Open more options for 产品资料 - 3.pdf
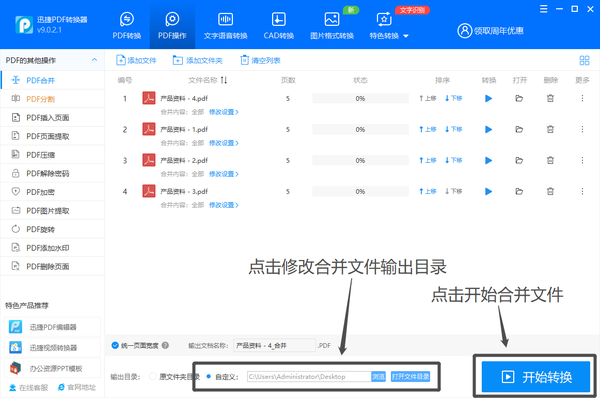Image resolution: width=600 pixels, height=398 pixels. tap(582, 191)
